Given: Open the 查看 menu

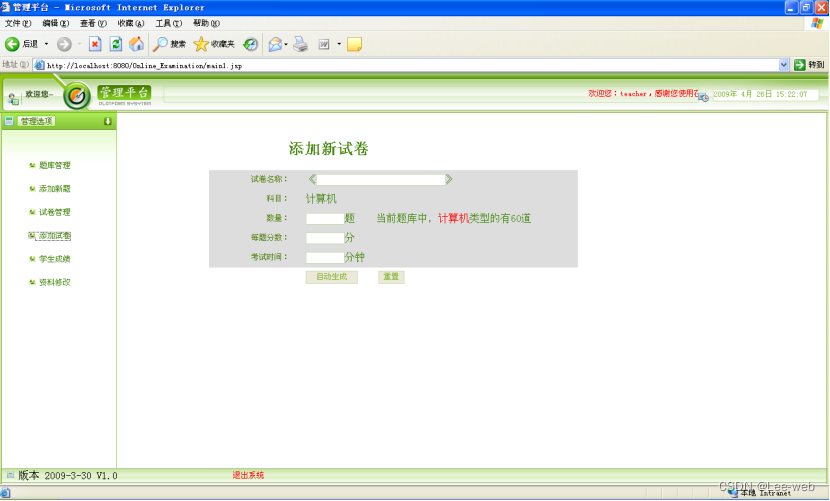Looking at the screenshot, I should [x=93, y=23].
